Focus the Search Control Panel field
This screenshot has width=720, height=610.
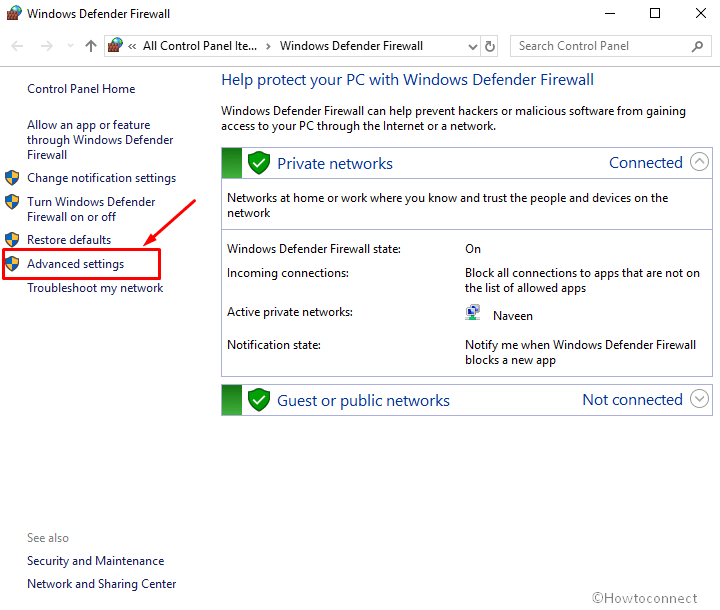[x=610, y=46]
